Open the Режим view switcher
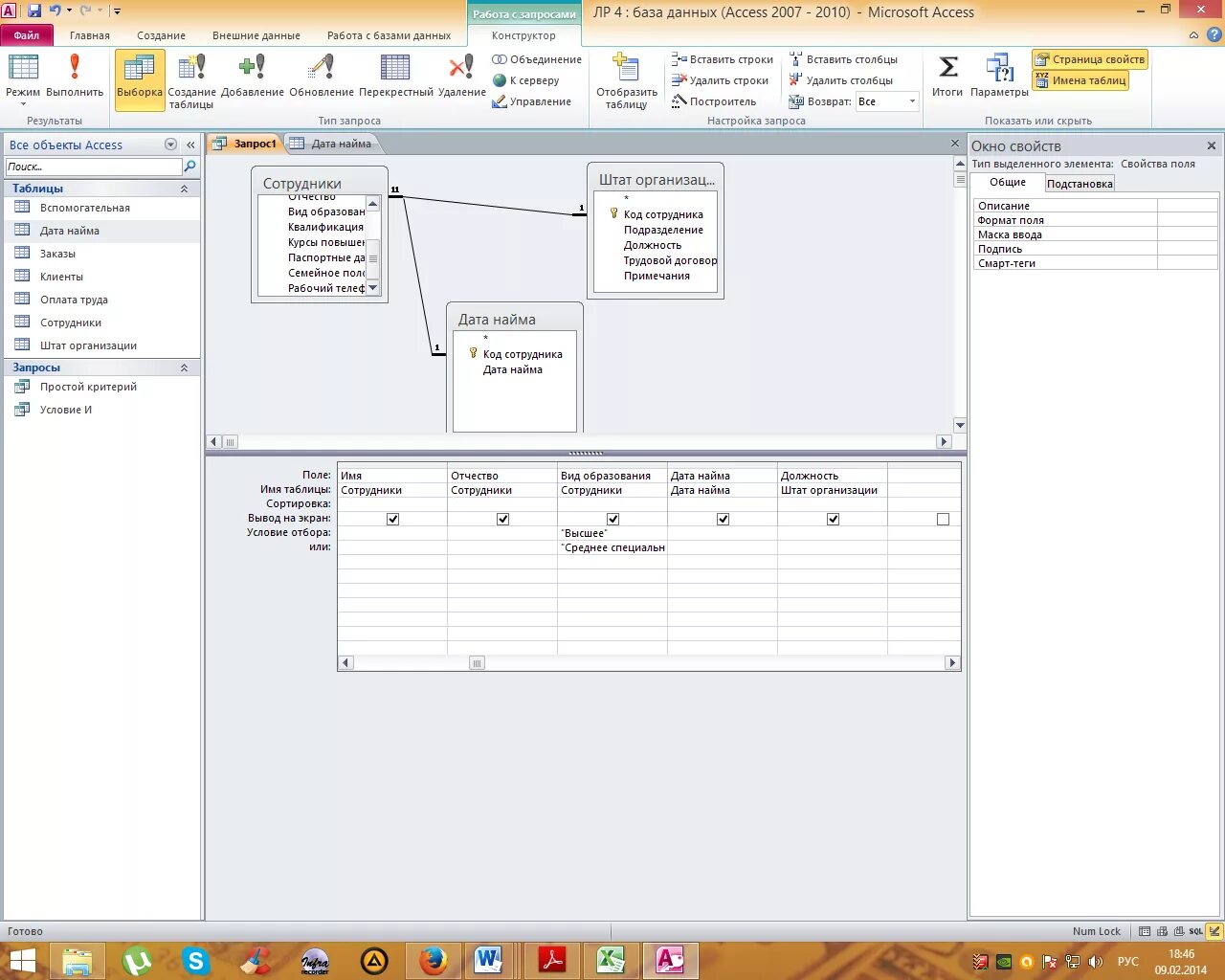 pyautogui.click(x=23, y=80)
